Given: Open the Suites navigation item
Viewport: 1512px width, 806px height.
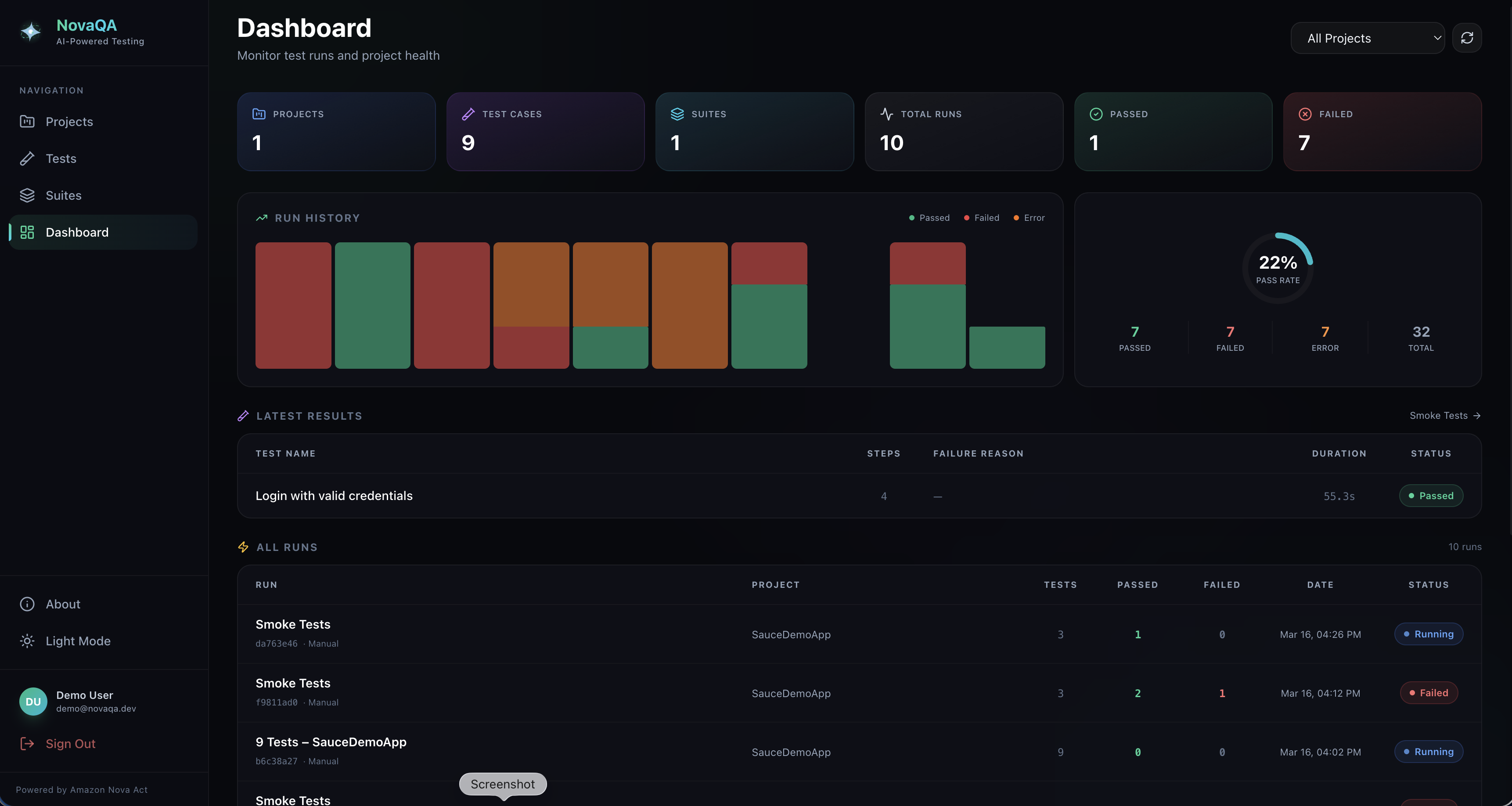Looking at the screenshot, I should tap(63, 195).
